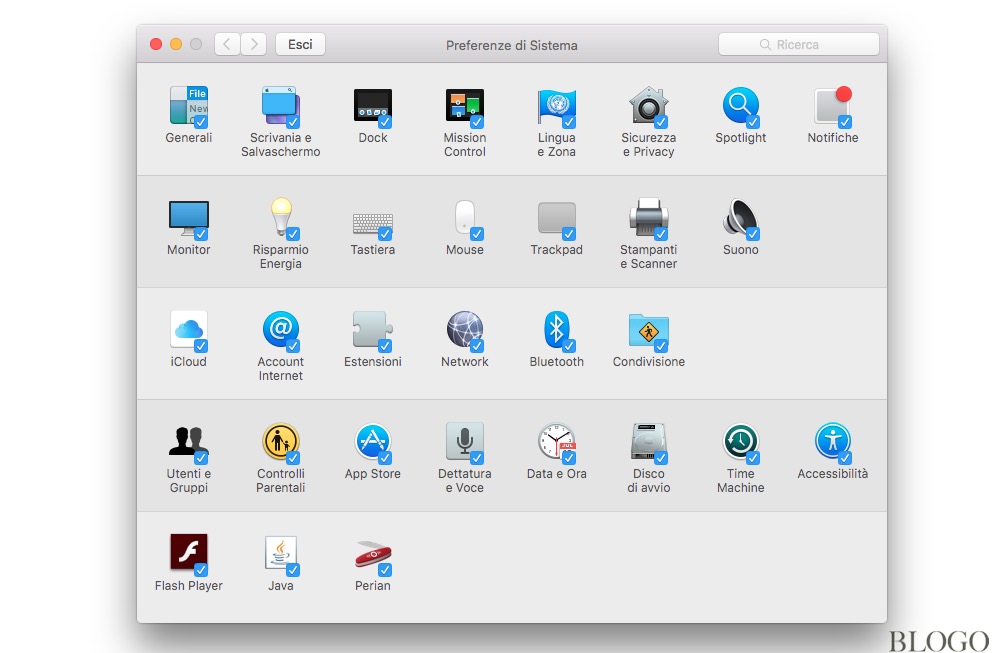Select the Perian preference pane
Viewport: 1000px width, 653px height.
372,553
